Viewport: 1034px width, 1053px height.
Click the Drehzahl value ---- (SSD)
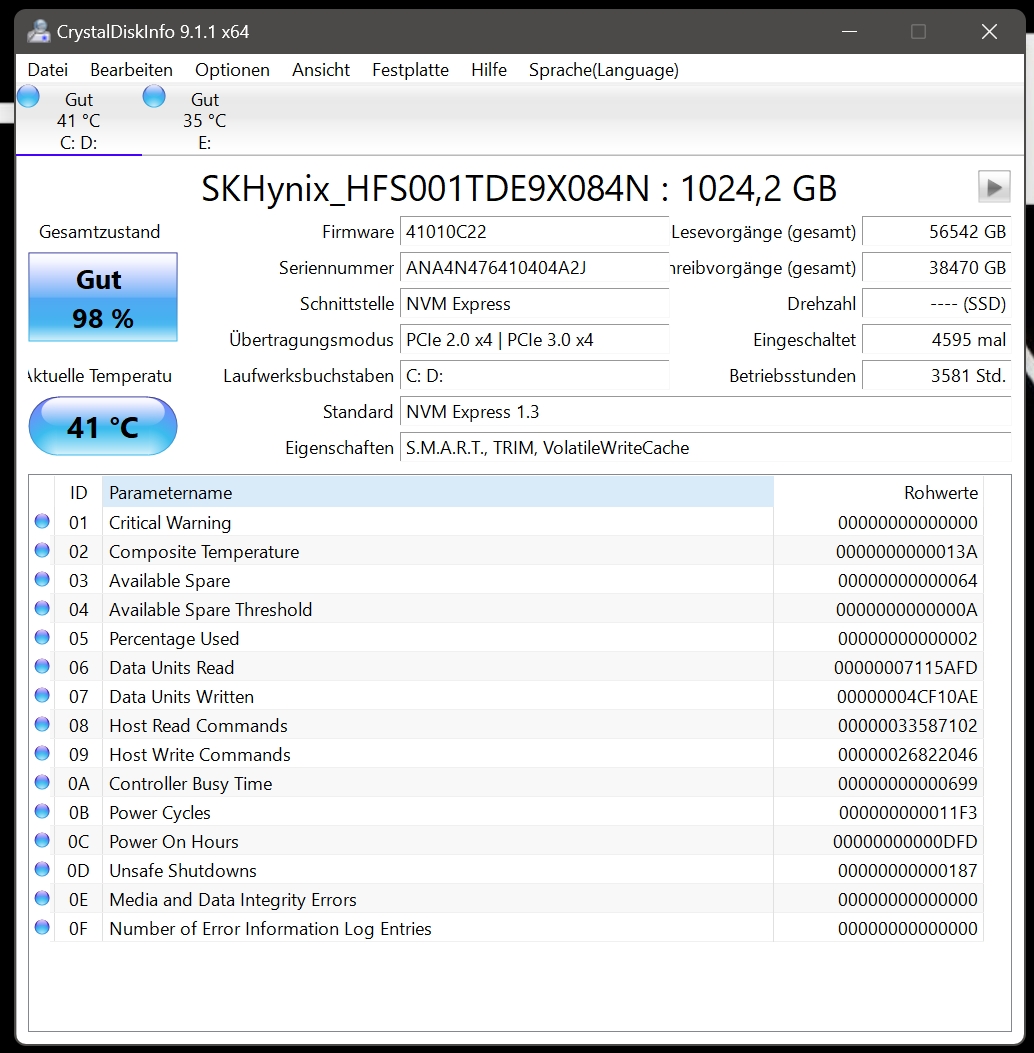click(937, 304)
